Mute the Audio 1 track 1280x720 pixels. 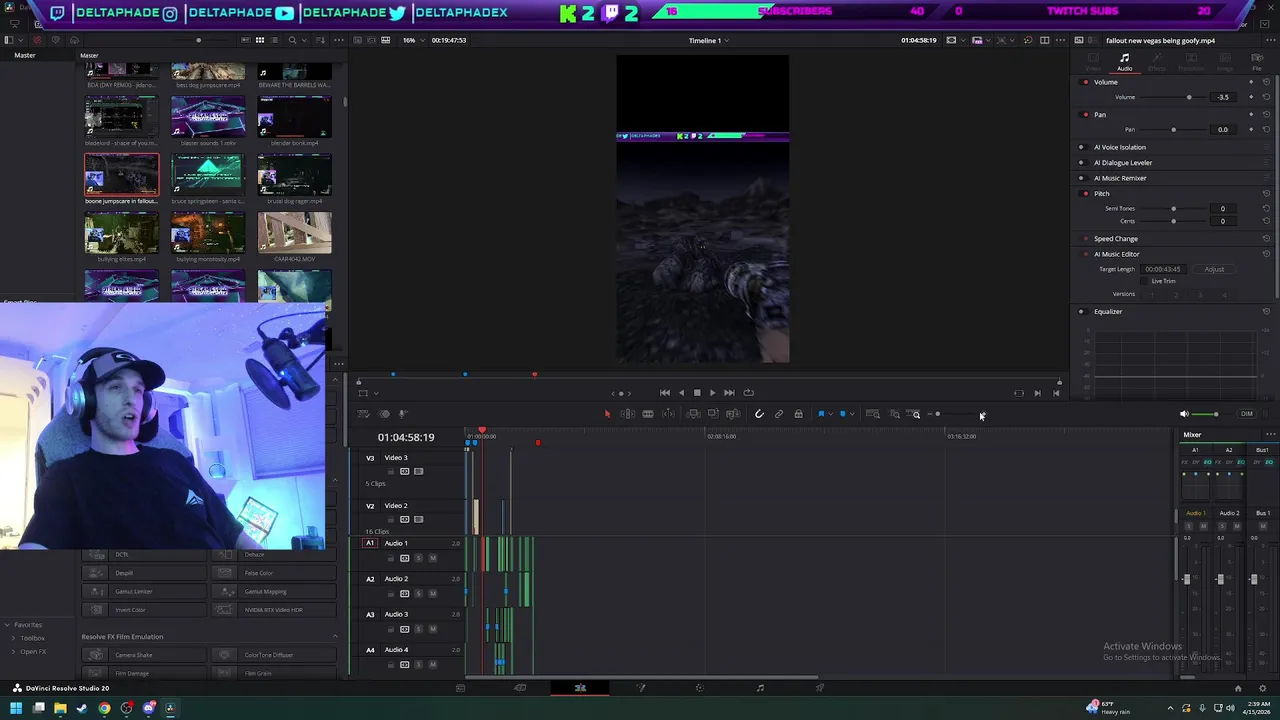(x=432, y=558)
